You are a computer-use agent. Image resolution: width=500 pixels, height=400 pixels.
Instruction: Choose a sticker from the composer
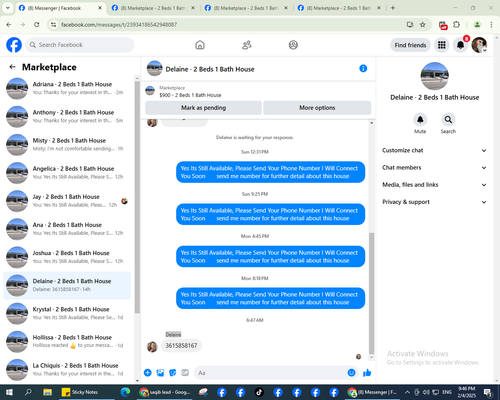(x=173, y=373)
